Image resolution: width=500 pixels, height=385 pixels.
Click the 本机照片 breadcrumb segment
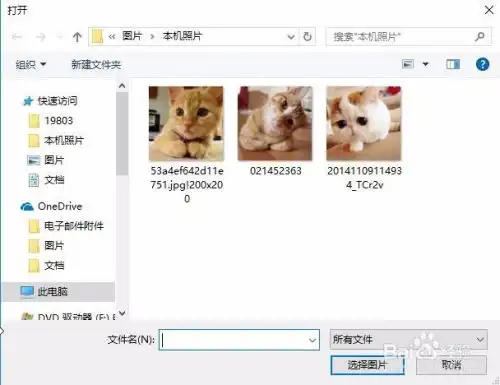point(182,36)
